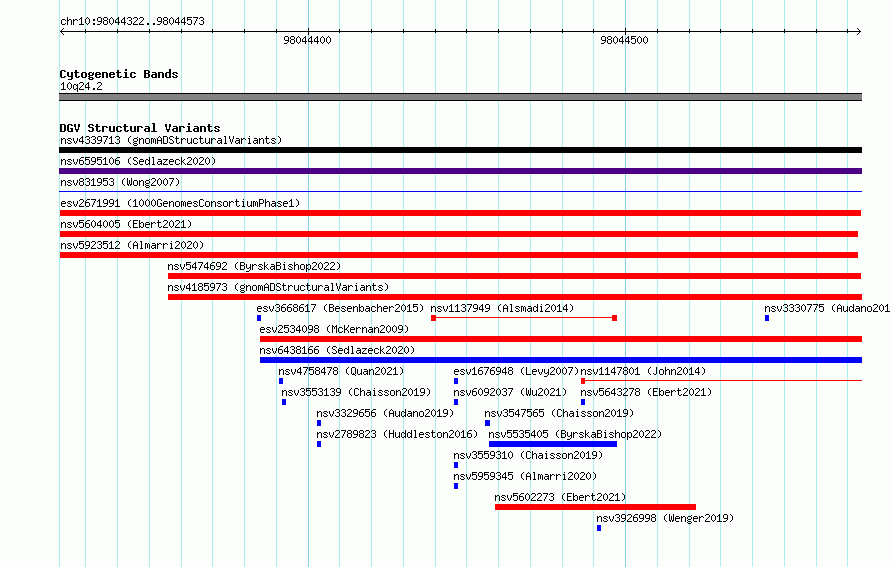This screenshot has width=890, height=567.
Task: Open nsv1137949 (Alsmadi2014) label
Action: coord(502,308)
